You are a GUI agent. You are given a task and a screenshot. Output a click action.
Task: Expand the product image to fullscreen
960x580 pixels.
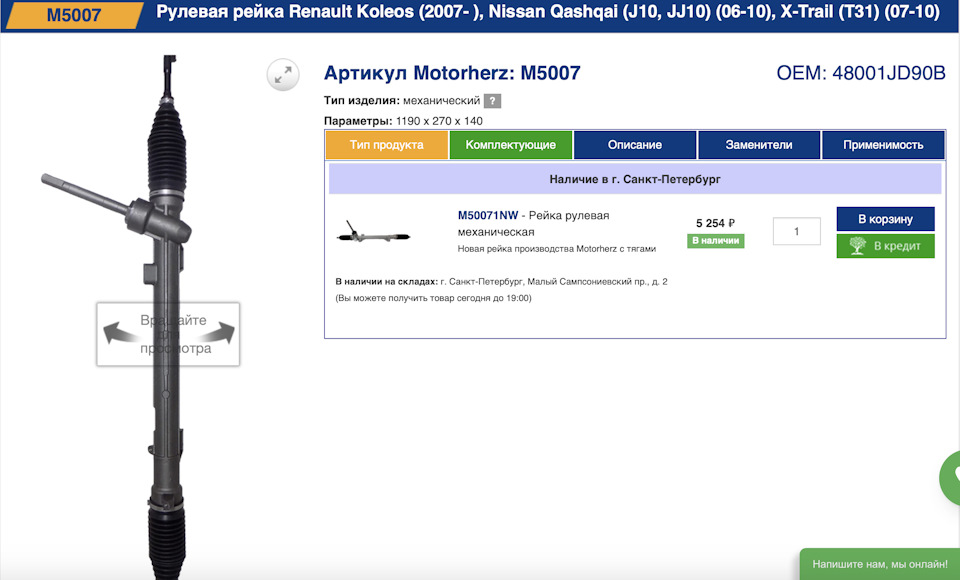point(283,75)
